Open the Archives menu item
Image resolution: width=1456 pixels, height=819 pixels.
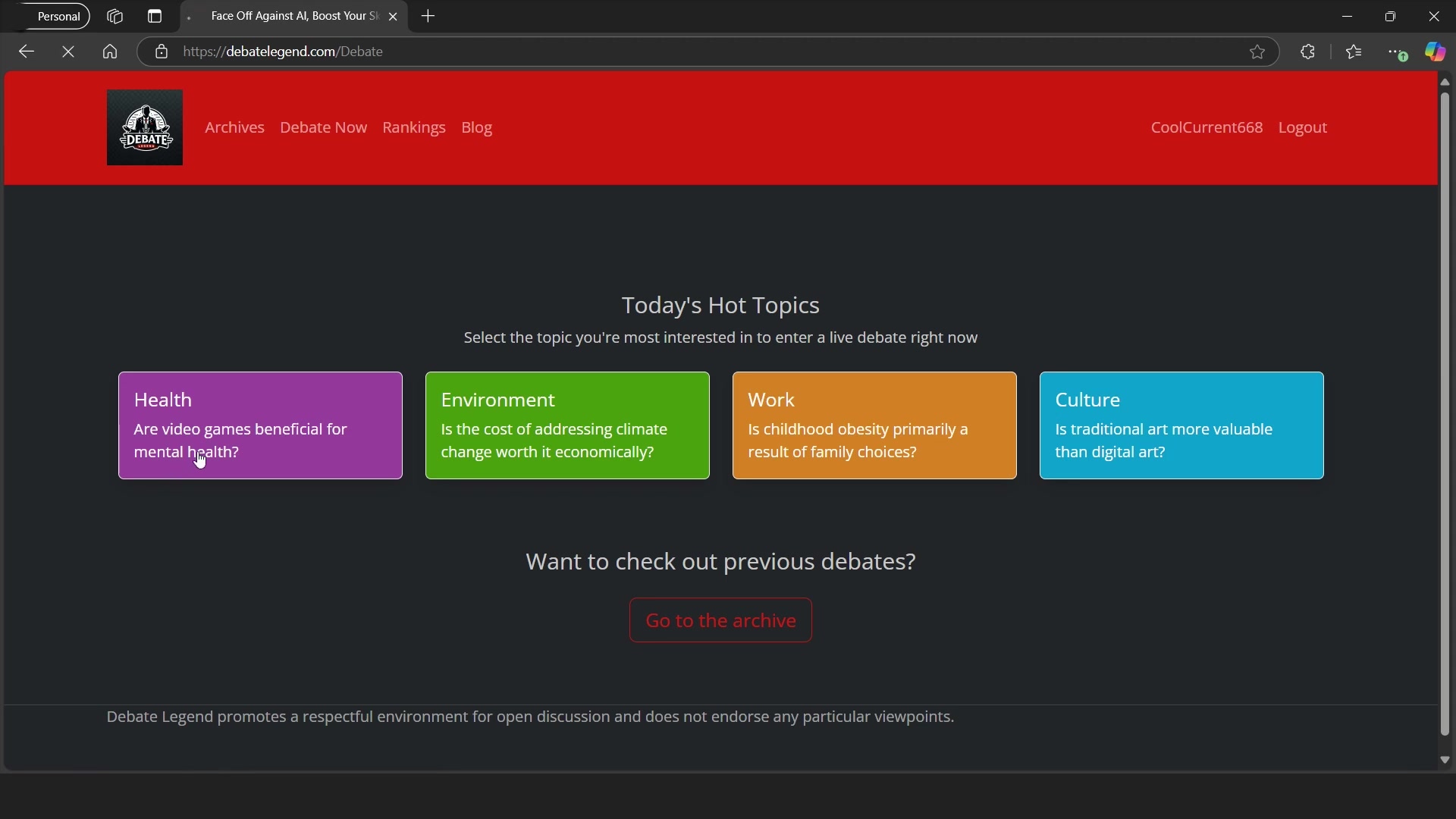(235, 127)
